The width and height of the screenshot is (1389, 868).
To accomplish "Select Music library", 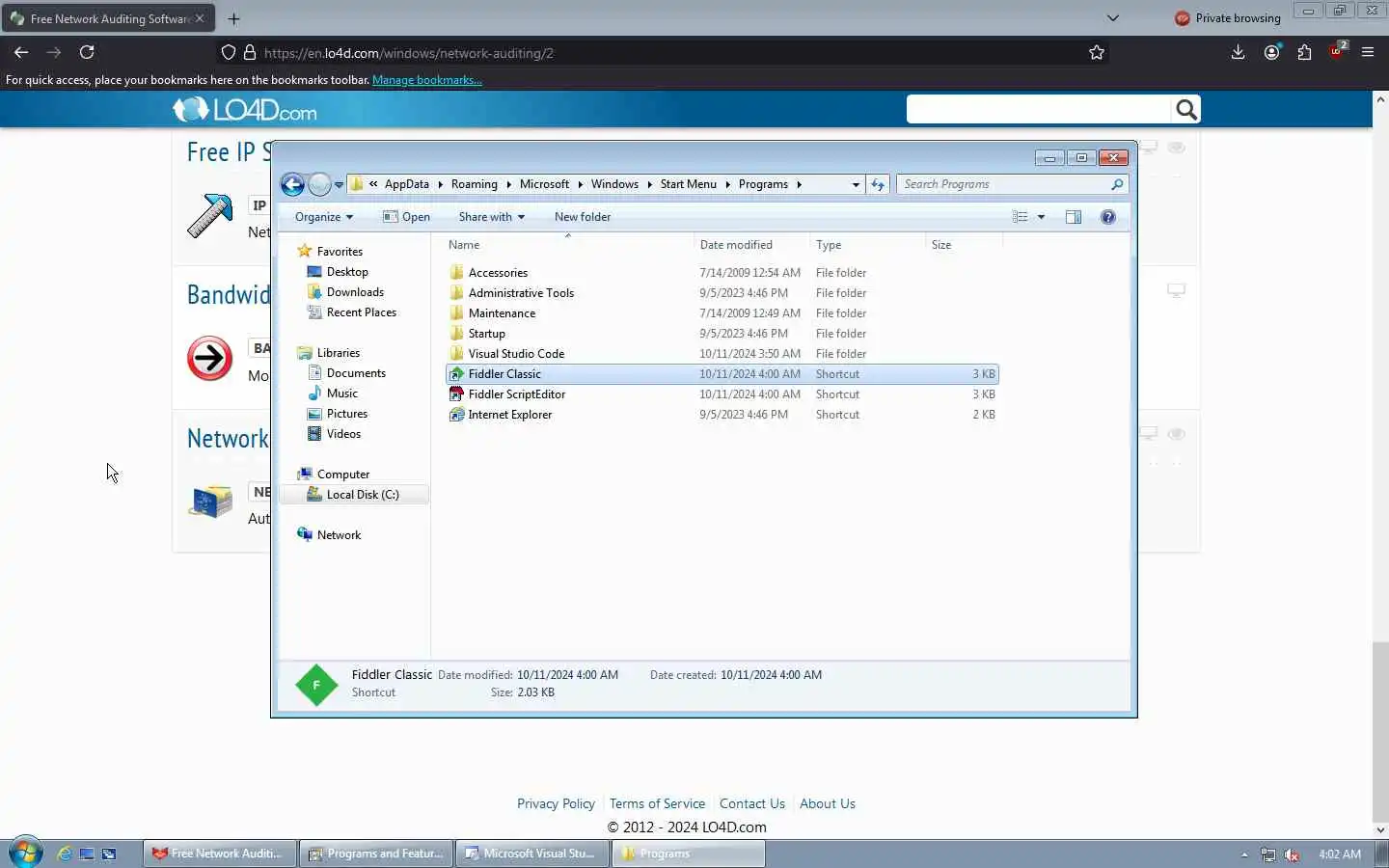I will coord(341,393).
